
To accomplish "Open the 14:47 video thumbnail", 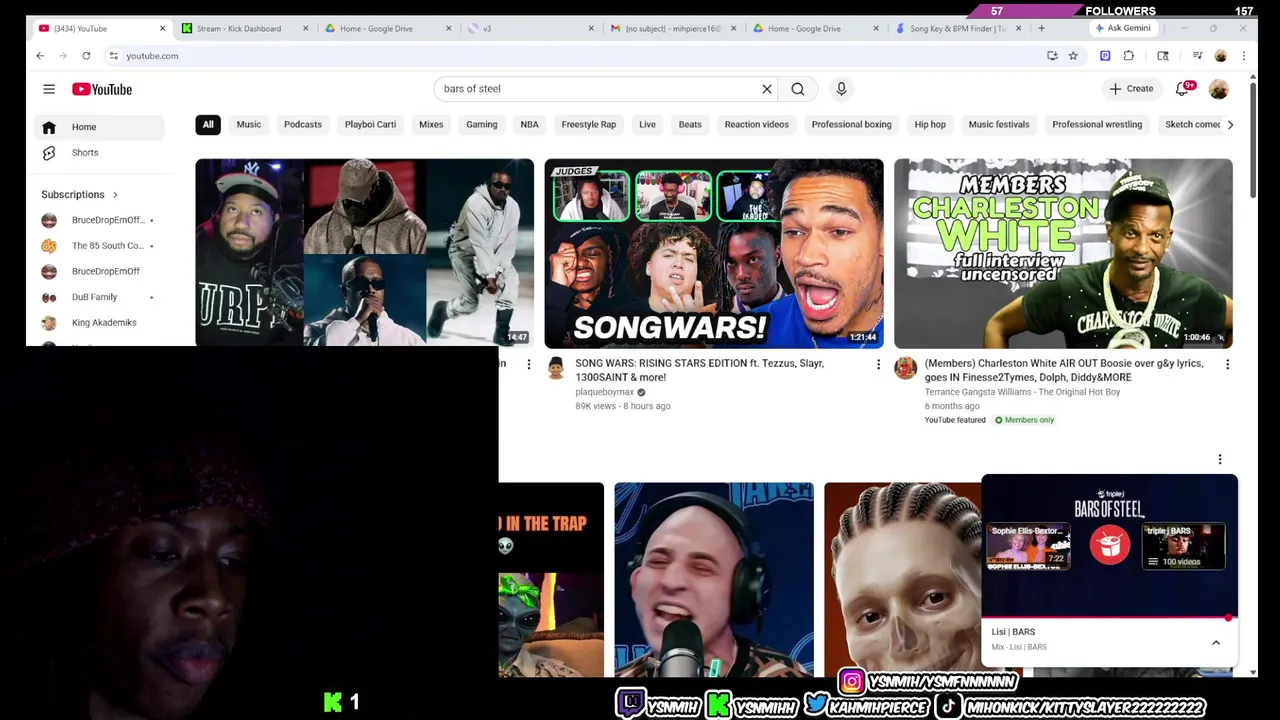I will pos(364,252).
